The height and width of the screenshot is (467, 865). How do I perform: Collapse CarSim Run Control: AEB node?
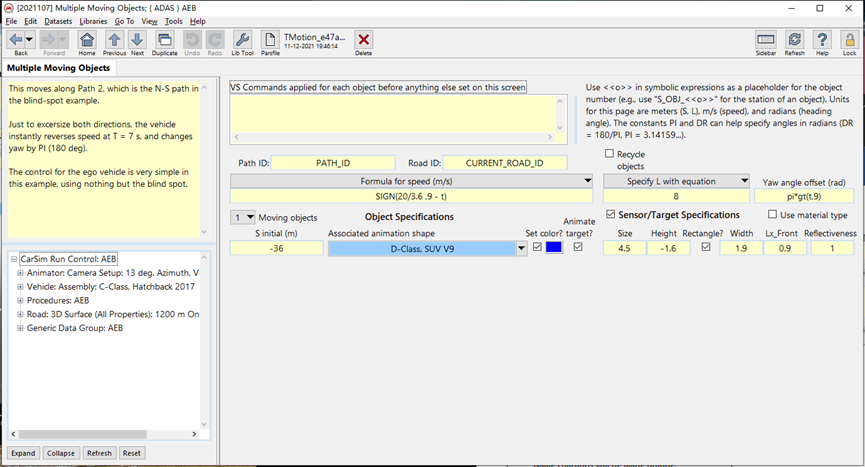pos(14,259)
